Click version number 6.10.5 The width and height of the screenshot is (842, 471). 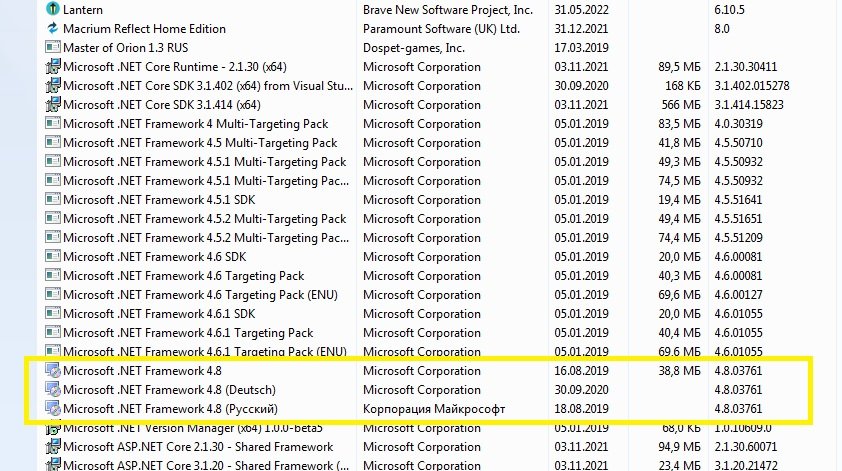[x=729, y=10]
